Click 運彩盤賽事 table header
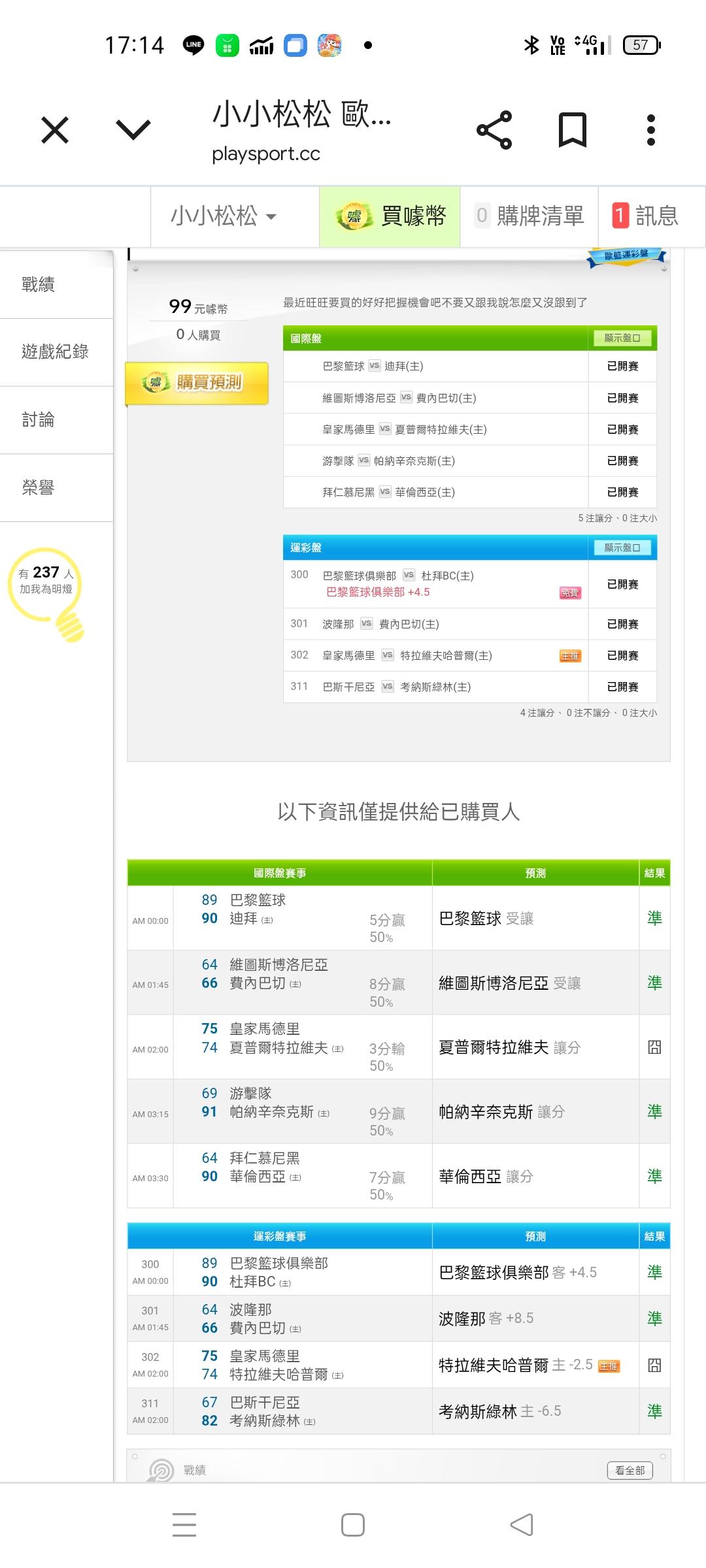Screen dimensions: 706x1568 click(280, 1237)
